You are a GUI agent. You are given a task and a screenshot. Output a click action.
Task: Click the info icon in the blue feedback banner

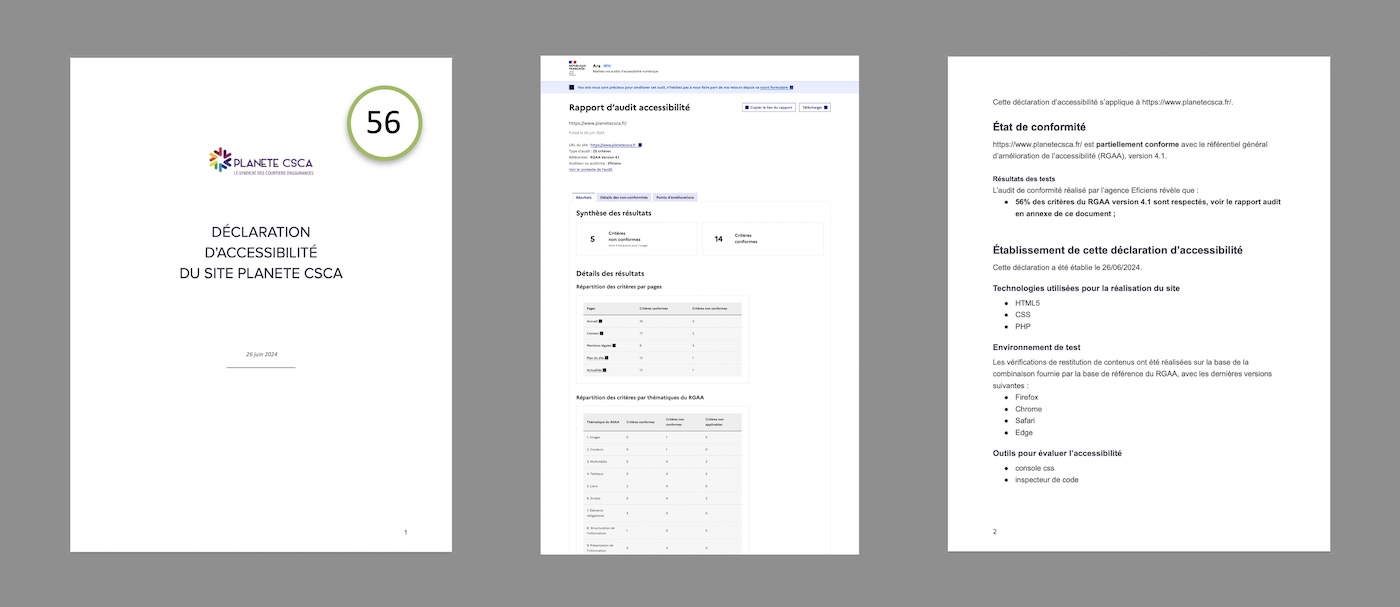click(x=571, y=87)
